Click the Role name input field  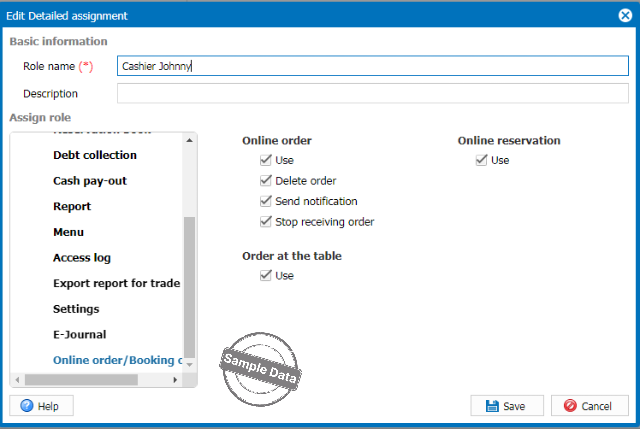click(x=370, y=66)
